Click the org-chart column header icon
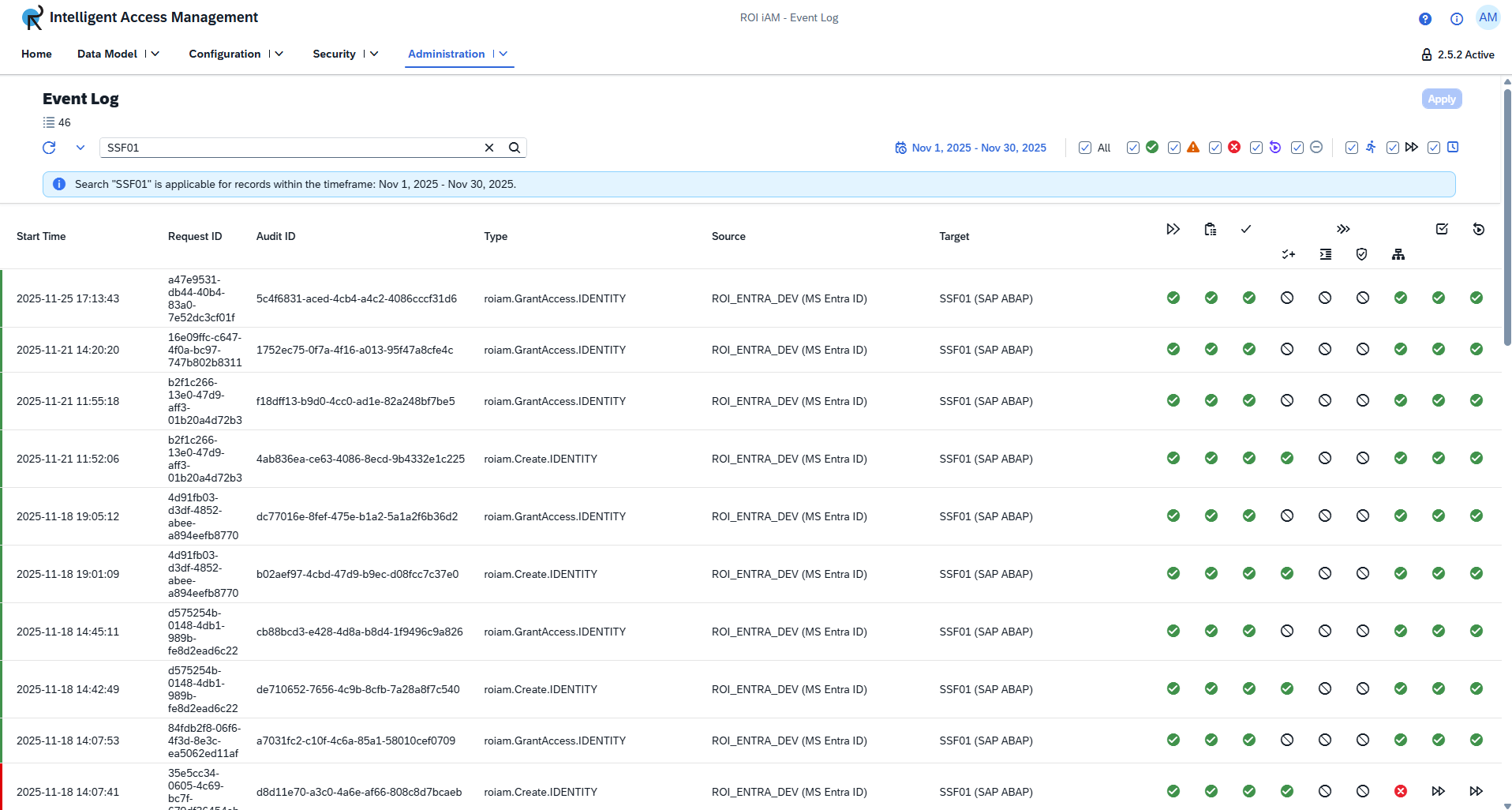The height and width of the screenshot is (810, 1512). click(1398, 253)
